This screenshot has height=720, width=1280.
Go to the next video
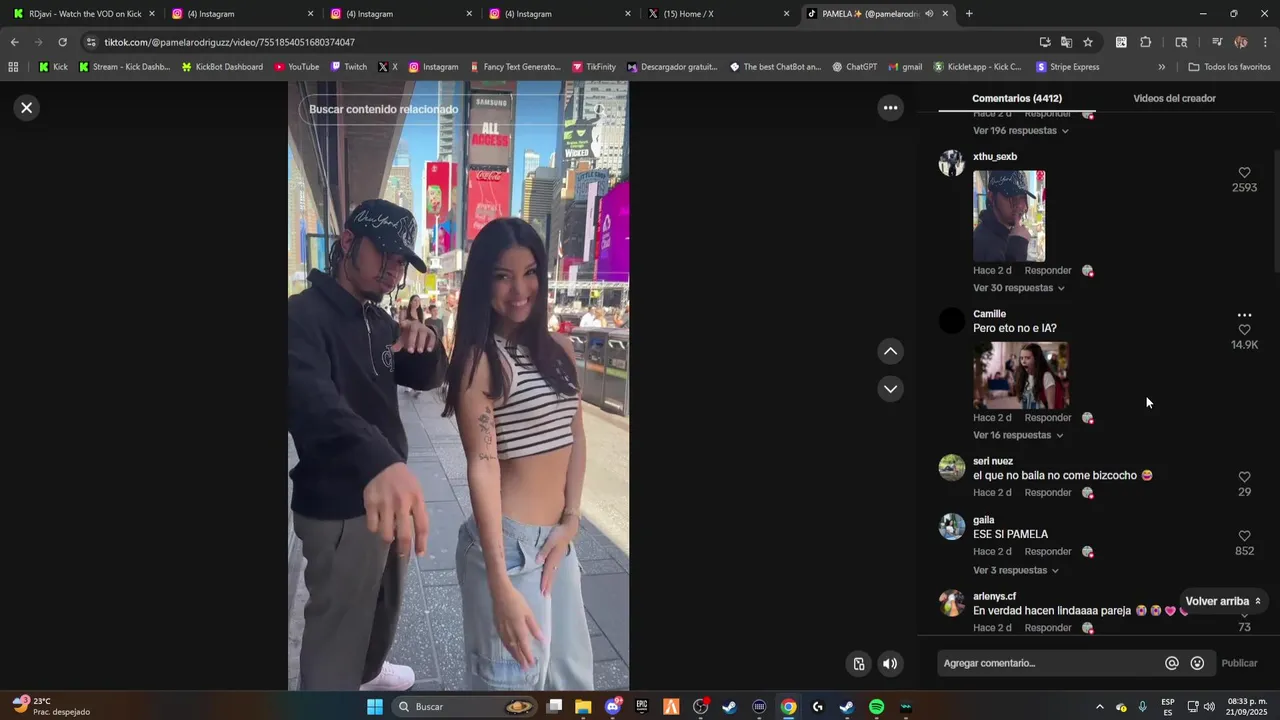[890, 389]
